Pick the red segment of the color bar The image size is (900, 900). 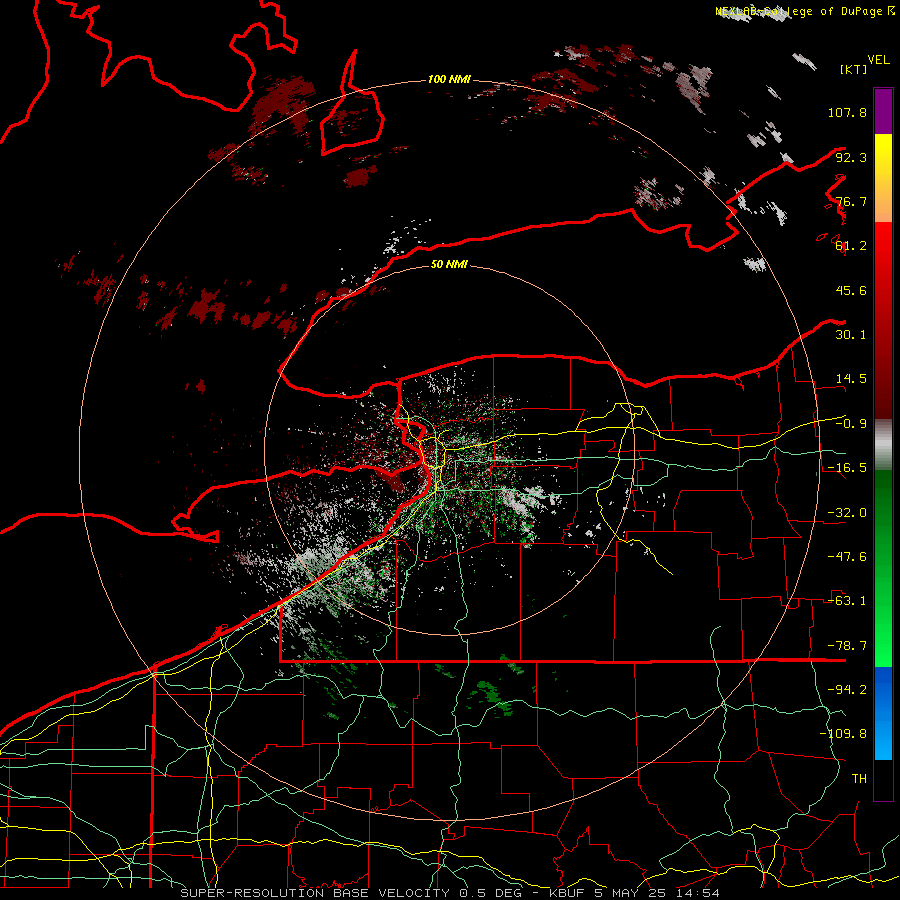click(x=883, y=320)
